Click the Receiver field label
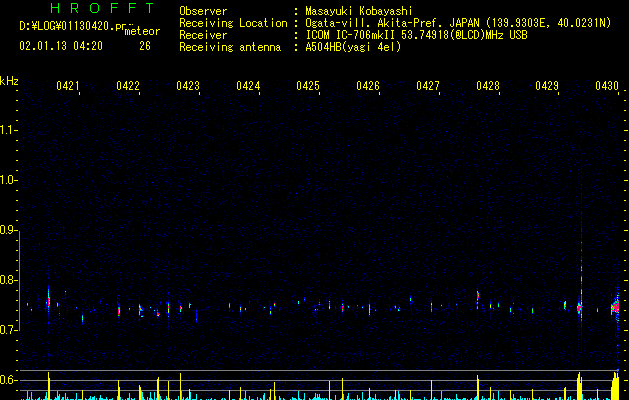 point(203,35)
